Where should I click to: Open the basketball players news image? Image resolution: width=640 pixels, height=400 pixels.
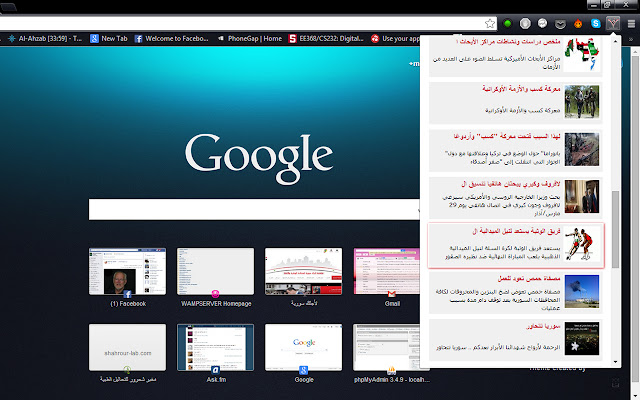click(x=582, y=244)
